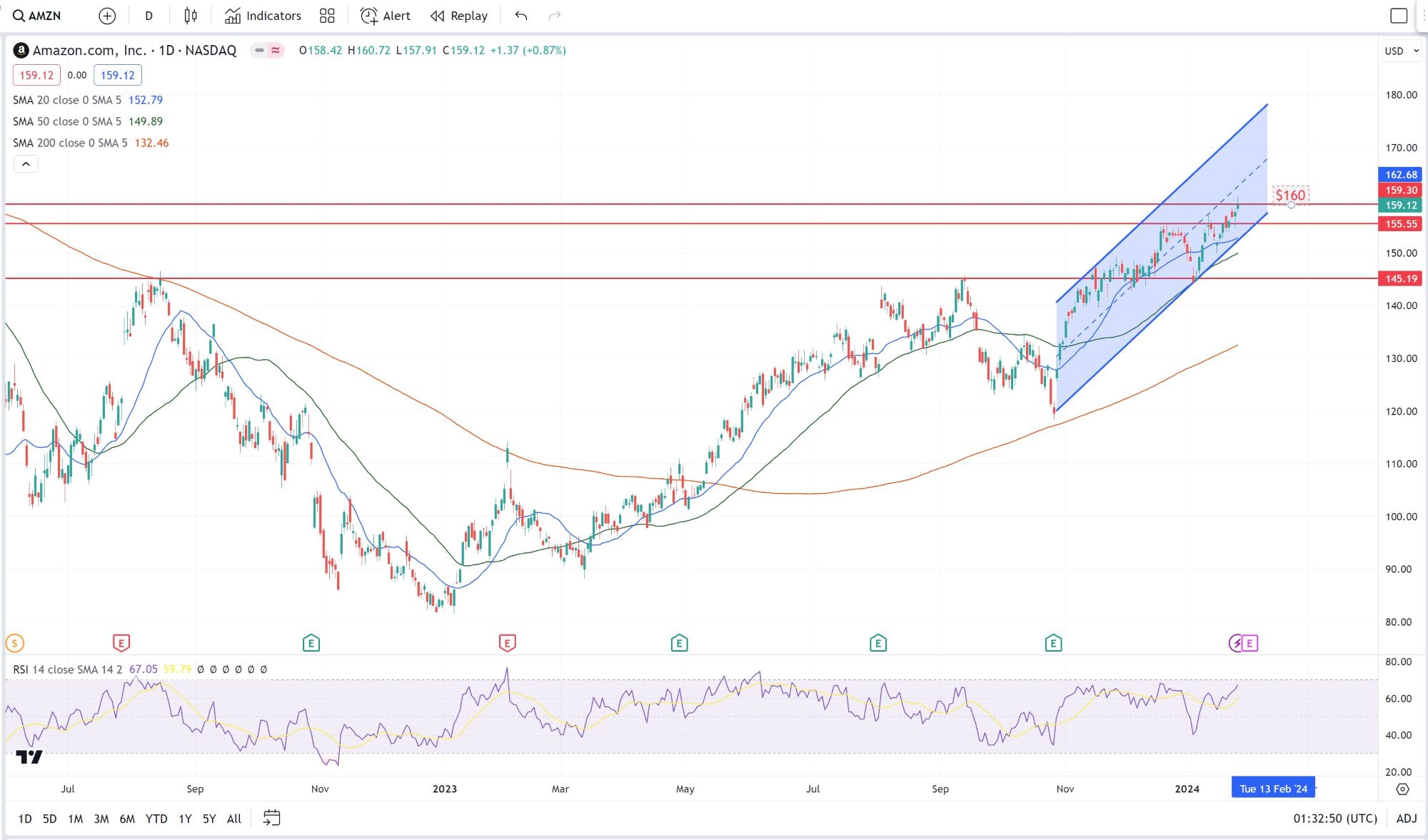The height and width of the screenshot is (840, 1428).
Task: Undo the last chart action
Action: click(x=521, y=16)
